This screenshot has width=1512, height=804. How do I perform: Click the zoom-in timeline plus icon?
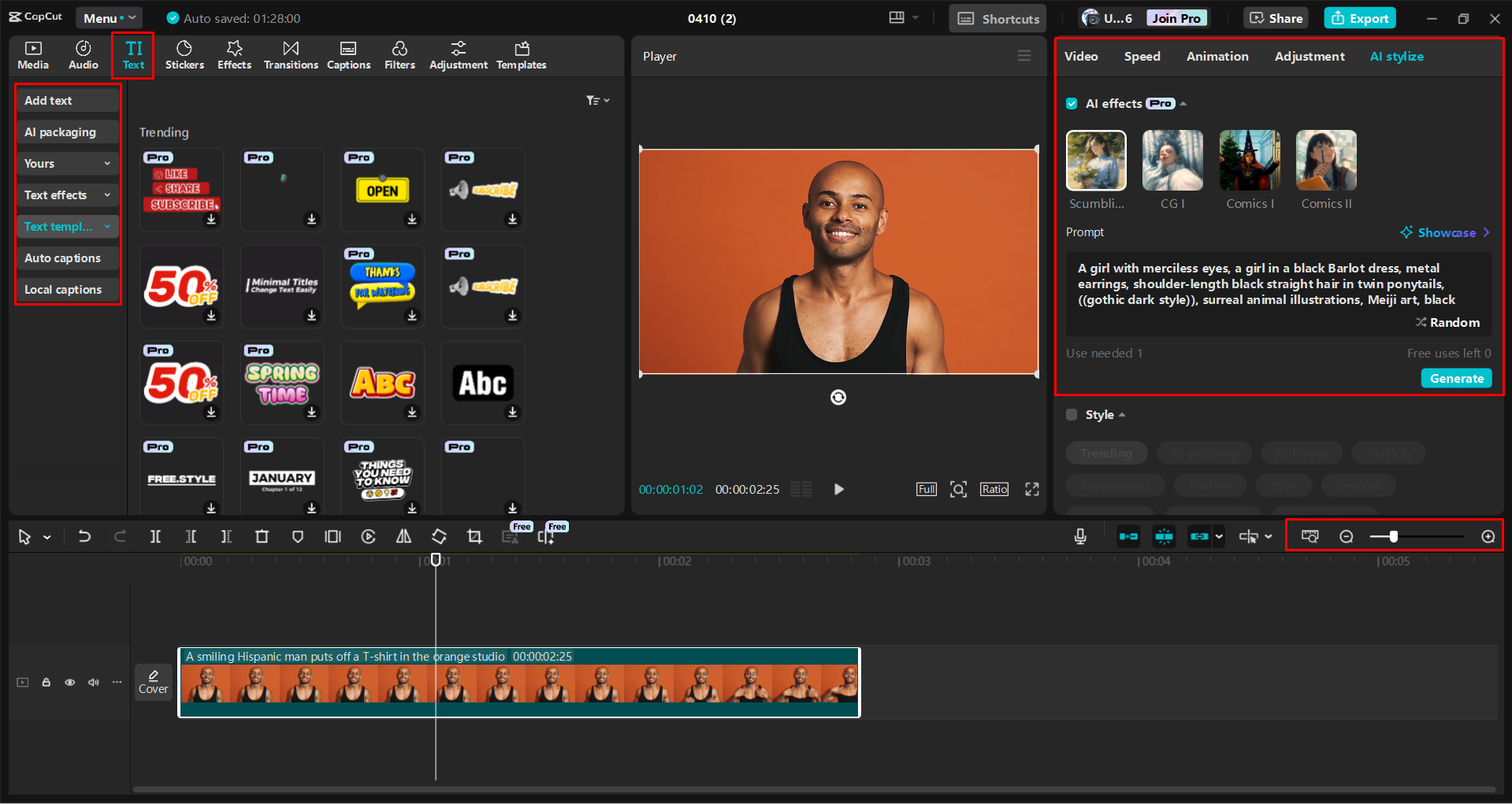(1488, 536)
